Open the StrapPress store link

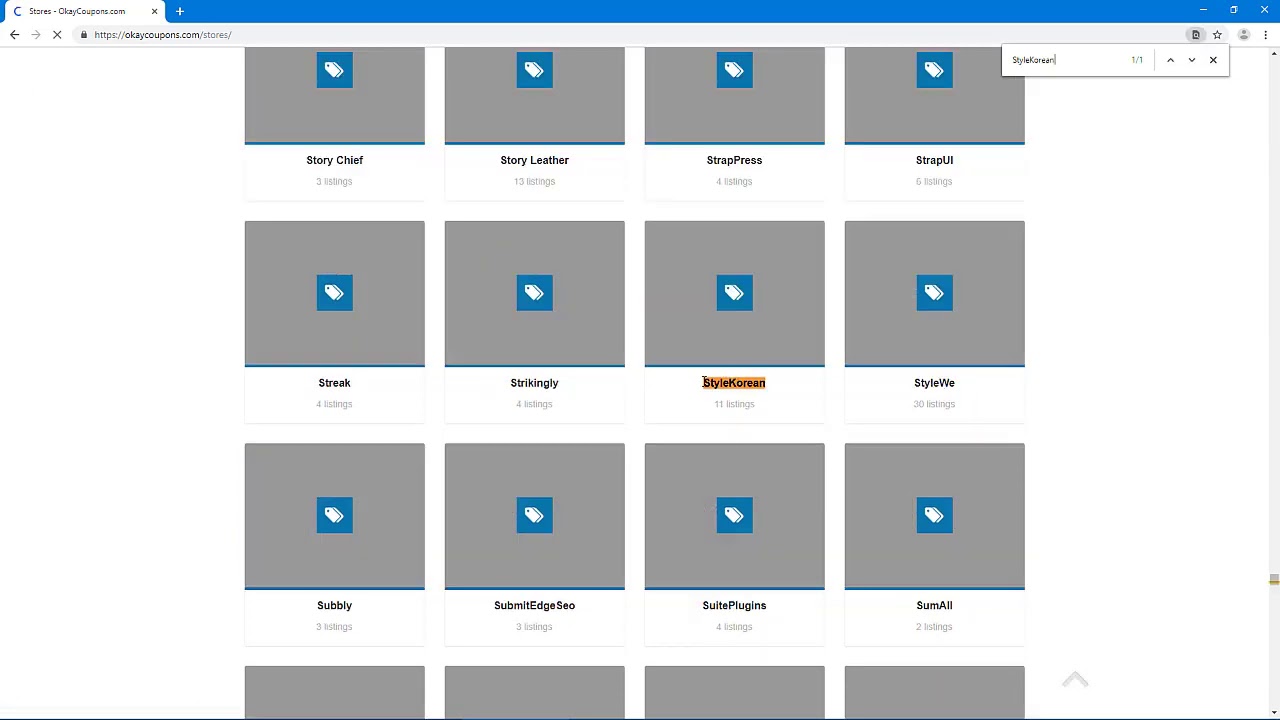(x=734, y=160)
